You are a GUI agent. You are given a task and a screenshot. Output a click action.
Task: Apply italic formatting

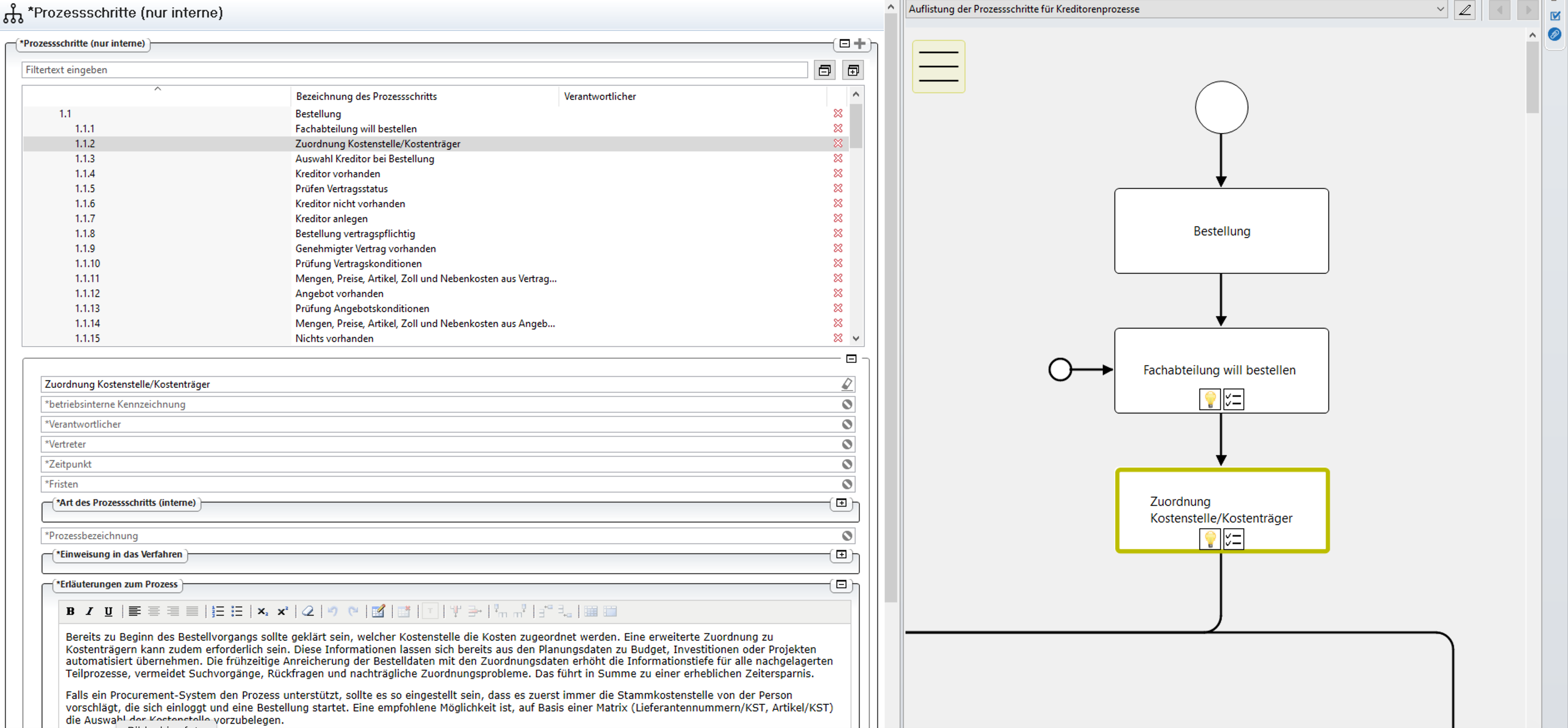coord(89,611)
